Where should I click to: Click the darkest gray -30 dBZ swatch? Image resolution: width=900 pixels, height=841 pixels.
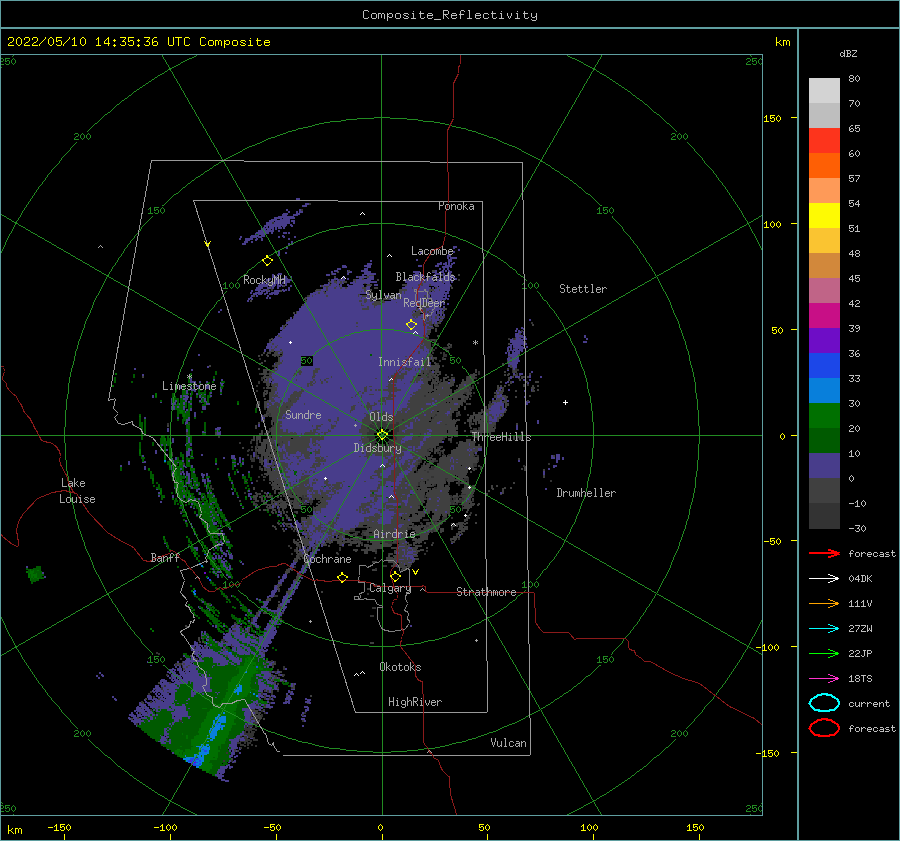[824, 515]
